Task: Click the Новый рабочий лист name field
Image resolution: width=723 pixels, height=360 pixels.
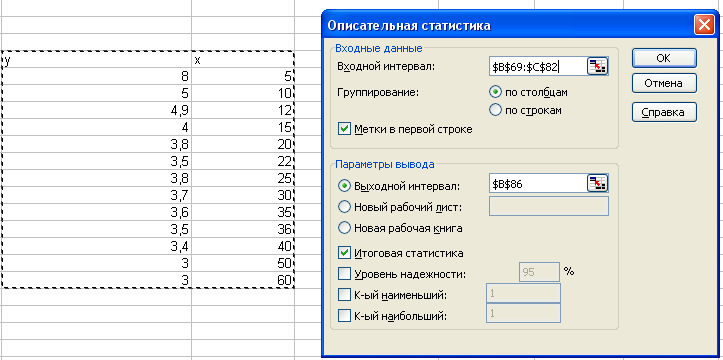Action: [549, 206]
